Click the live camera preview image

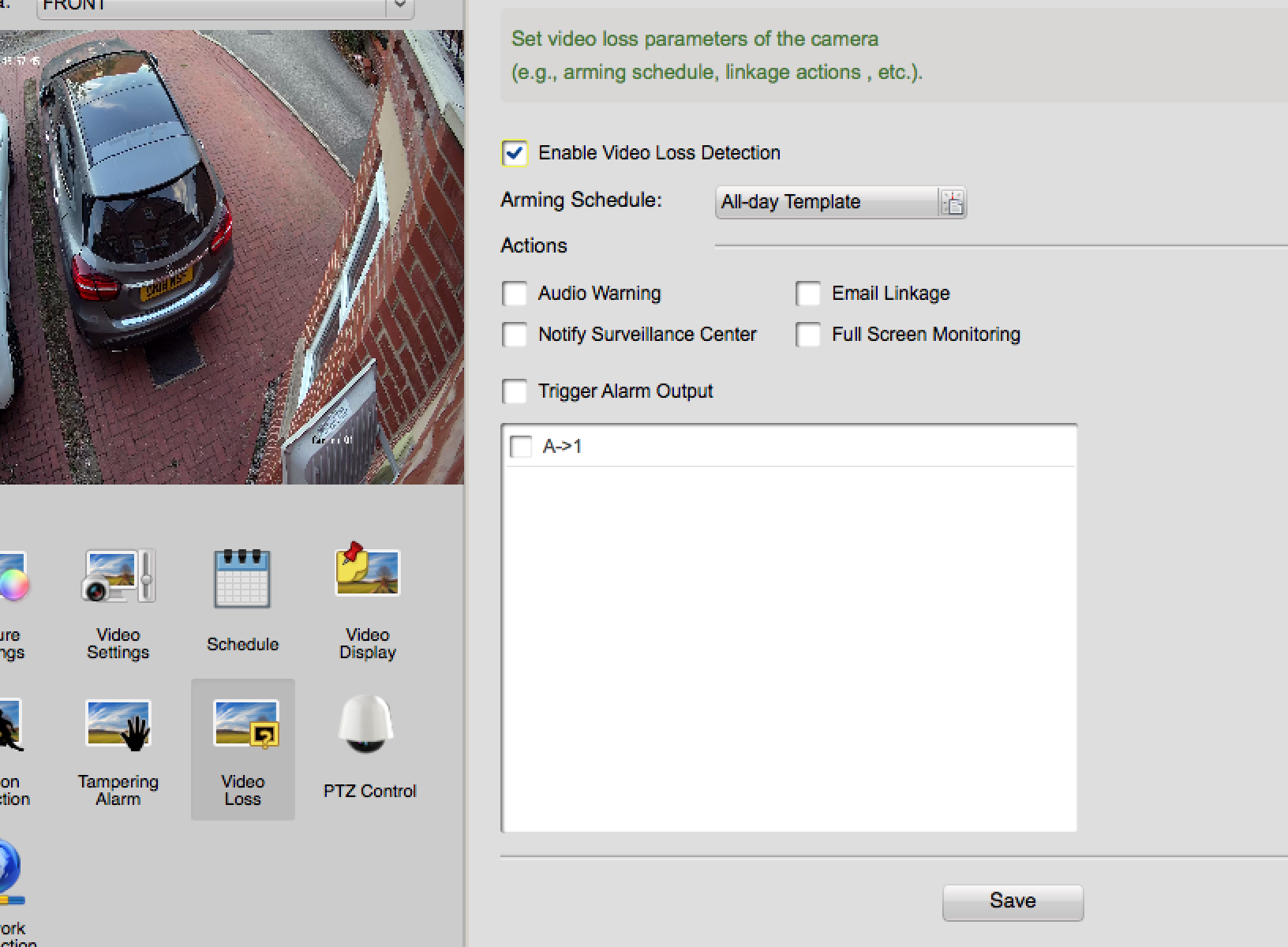point(229,253)
